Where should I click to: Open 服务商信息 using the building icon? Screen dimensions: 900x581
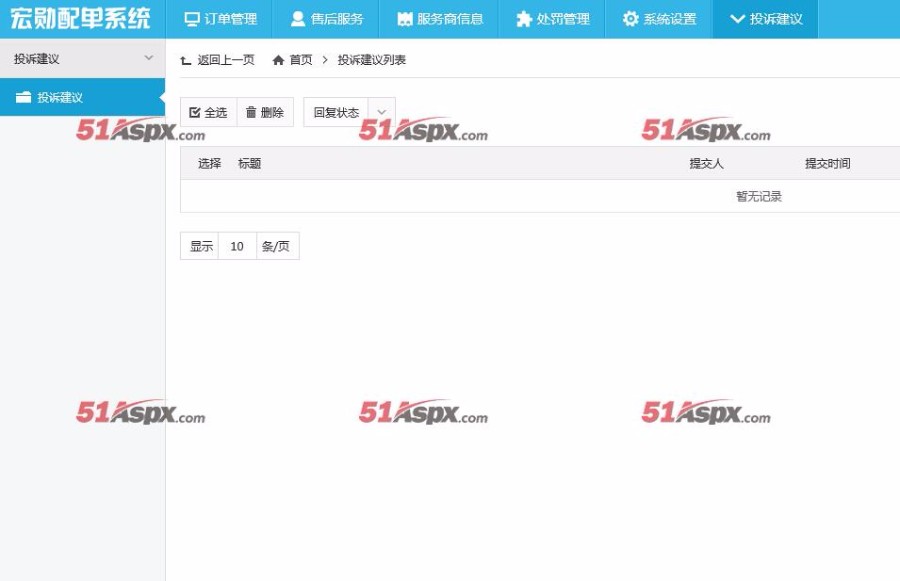tap(403, 18)
